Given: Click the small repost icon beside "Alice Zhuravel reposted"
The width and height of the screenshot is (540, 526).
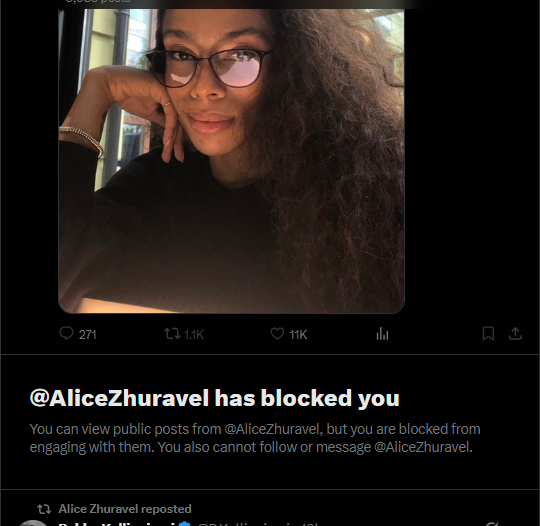Looking at the screenshot, I should tap(44, 509).
